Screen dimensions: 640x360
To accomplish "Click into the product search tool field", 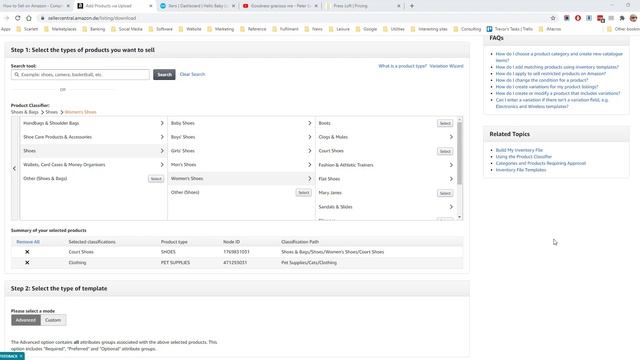I will click(x=80, y=75).
